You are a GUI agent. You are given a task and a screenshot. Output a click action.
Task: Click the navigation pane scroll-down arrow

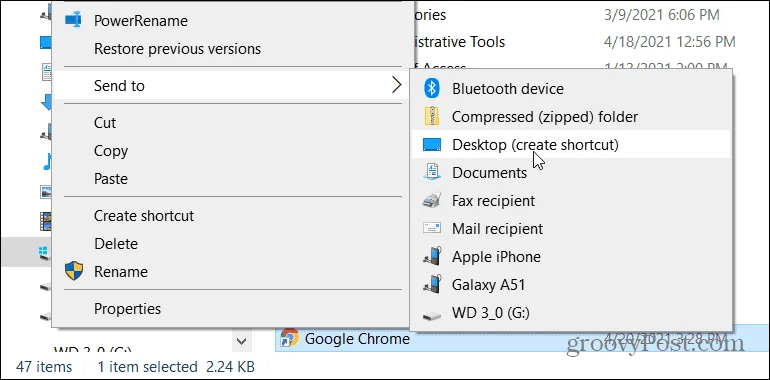pyautogui.click(x=241, y=341)
